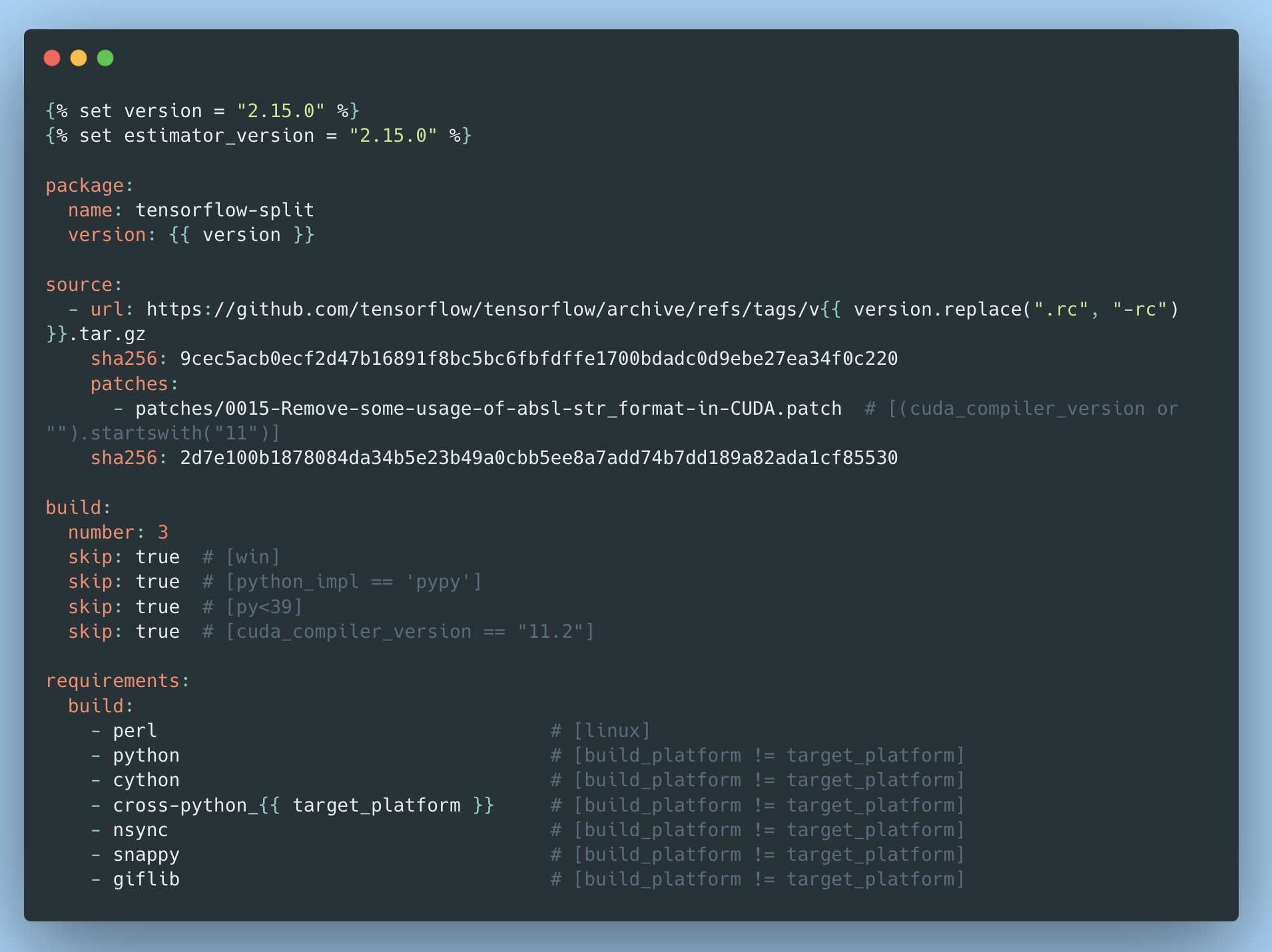The image size is (1272, 952).
Task: Click the perl build requirement
Action: click(135, 731)
